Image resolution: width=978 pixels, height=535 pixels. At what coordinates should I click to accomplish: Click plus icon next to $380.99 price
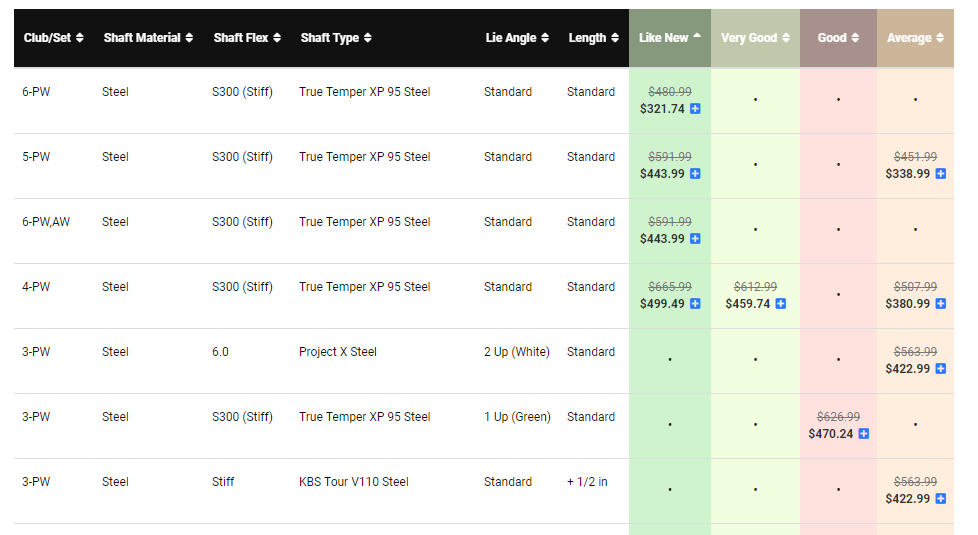941,304
